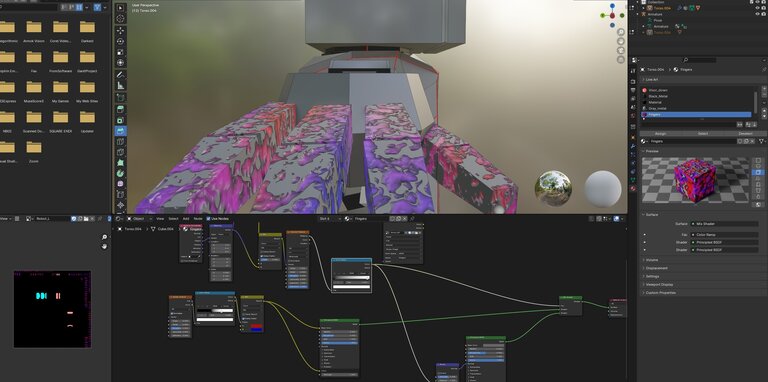
Task: Click the viewport pan hand gizmo
Action: pos(621,41)
